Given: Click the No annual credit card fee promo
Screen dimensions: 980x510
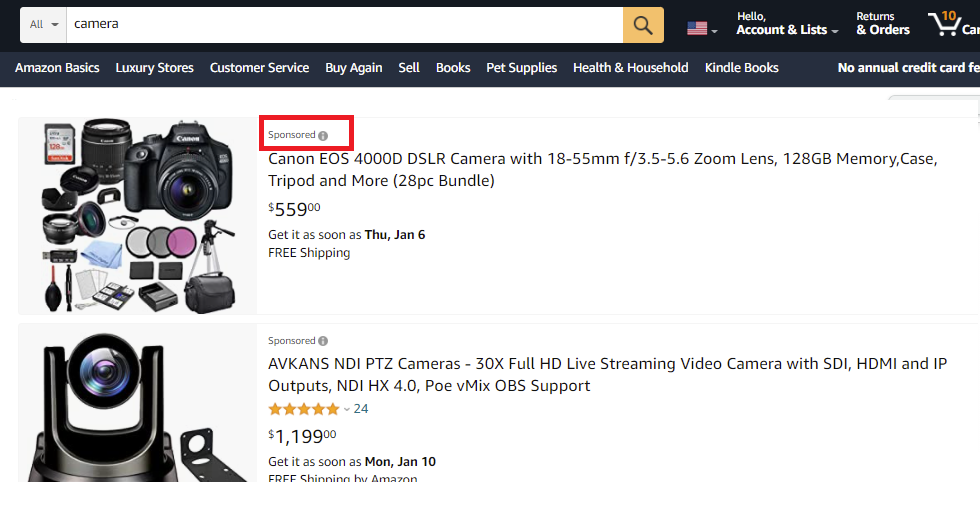Looking at the screenshot, I should pyautogui.click(x=909, y=68).
